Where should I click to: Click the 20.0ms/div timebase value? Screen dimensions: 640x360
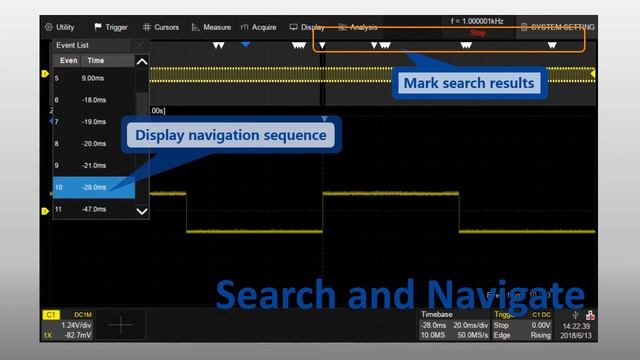tap(471, 325)
